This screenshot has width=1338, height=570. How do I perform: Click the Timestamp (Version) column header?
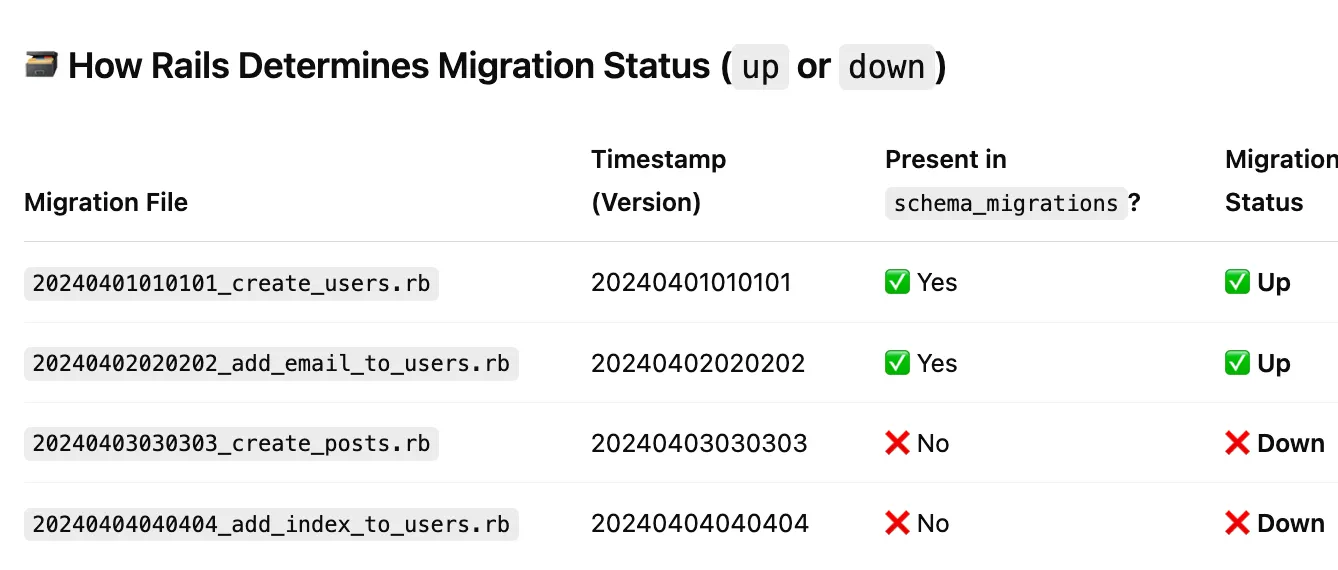659,181
